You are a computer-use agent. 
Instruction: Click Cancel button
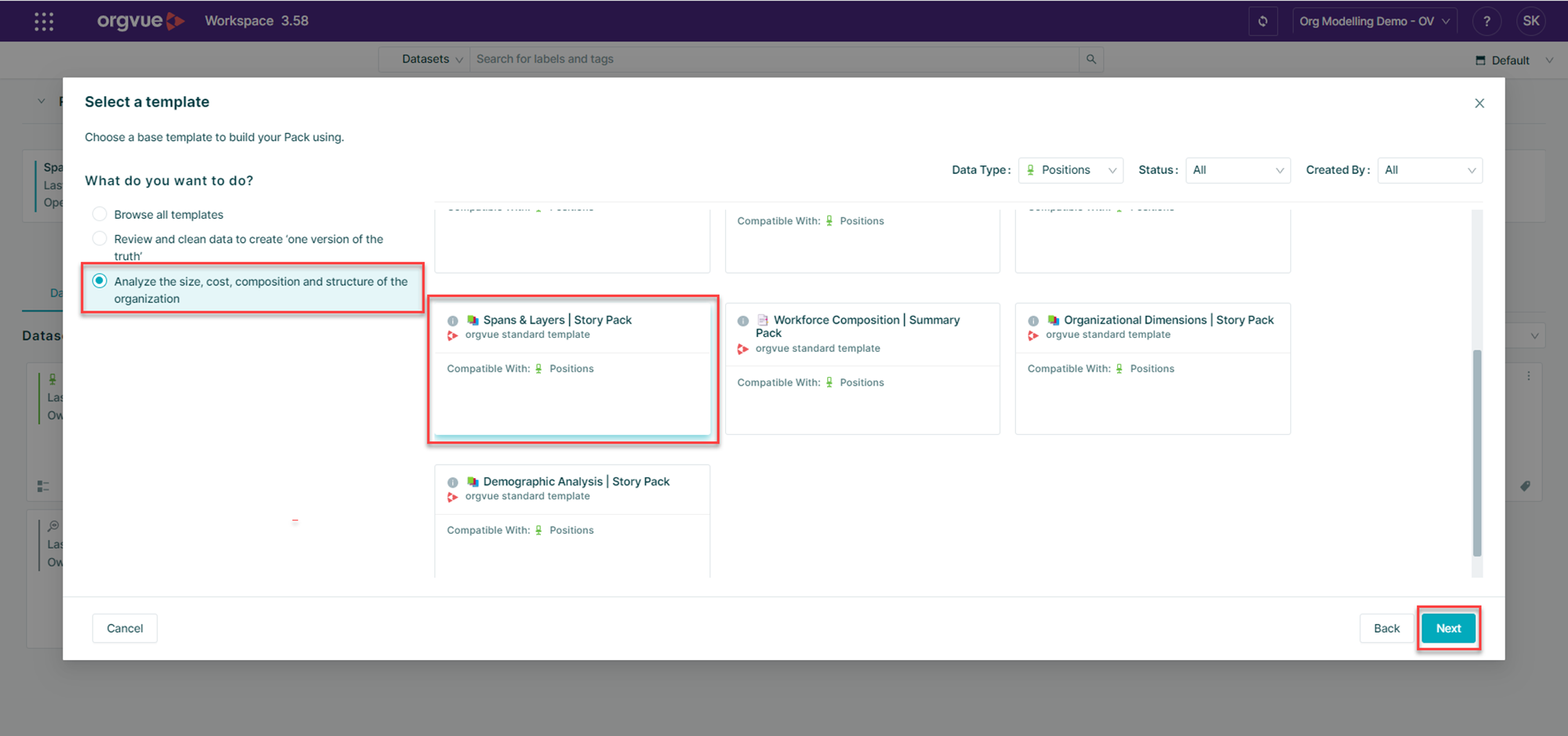(125, 628)
